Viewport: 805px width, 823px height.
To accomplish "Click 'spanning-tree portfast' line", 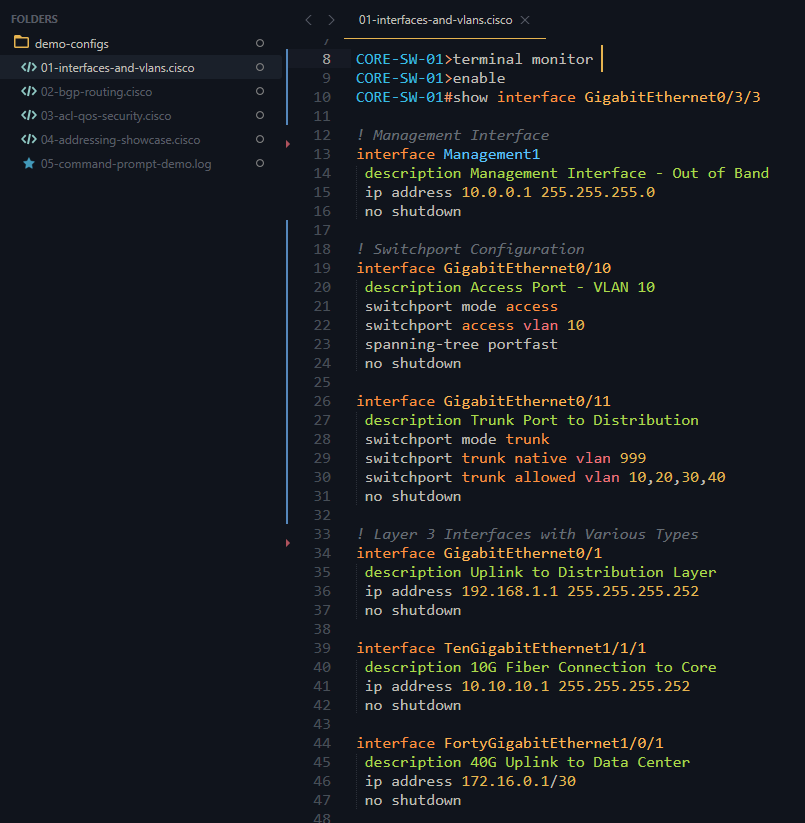I will pos(461,344).
